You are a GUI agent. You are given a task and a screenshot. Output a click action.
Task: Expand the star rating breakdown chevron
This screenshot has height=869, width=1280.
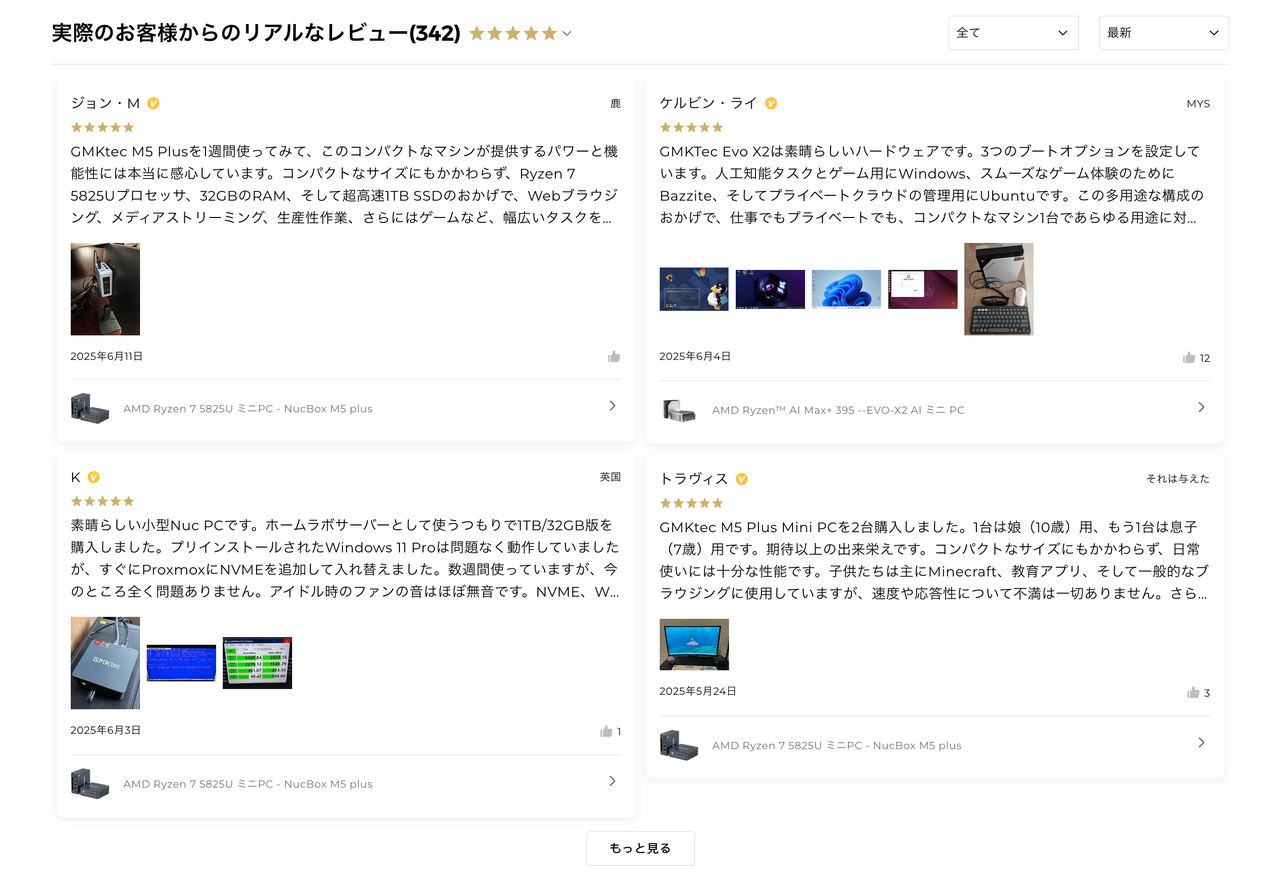tap(567, 33)
